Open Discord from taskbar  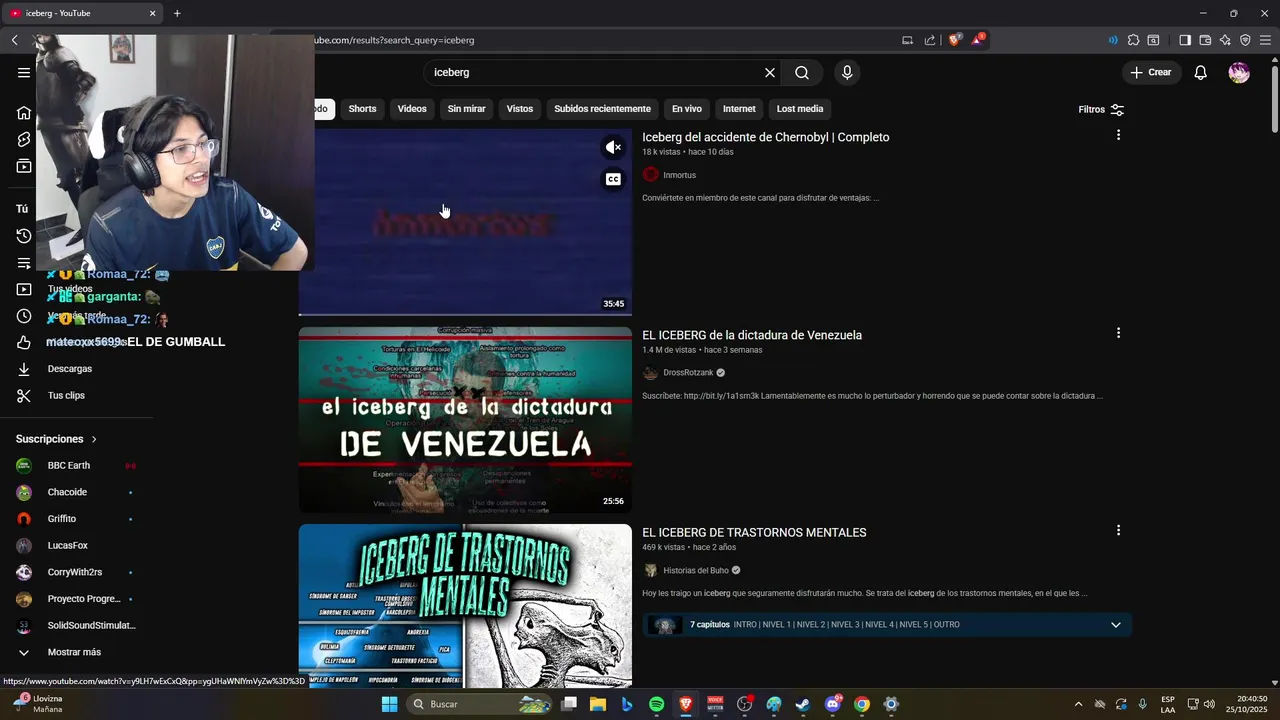pos(833,704)
